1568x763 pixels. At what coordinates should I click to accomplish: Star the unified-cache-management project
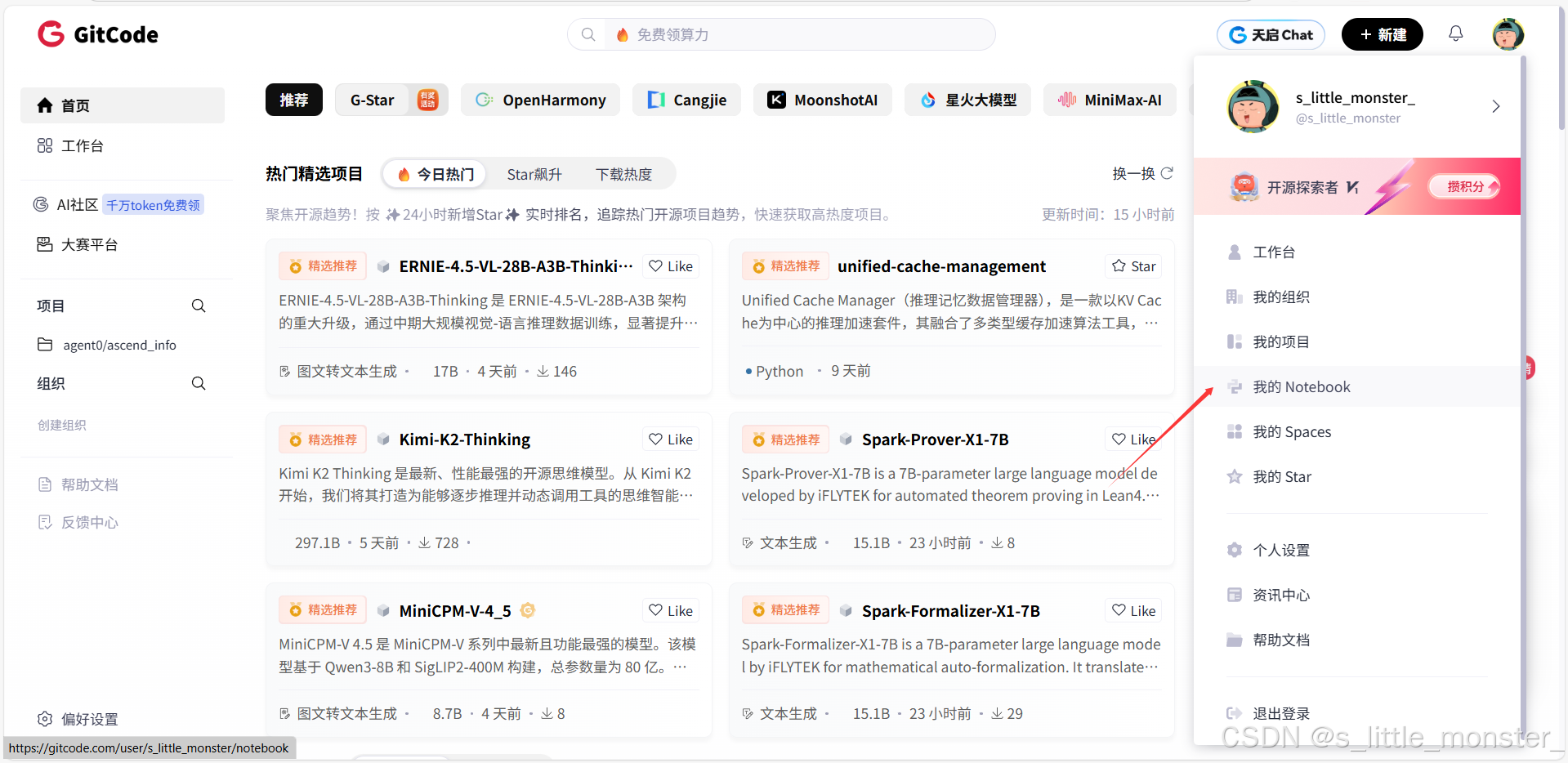click(x=1133, y=266)
